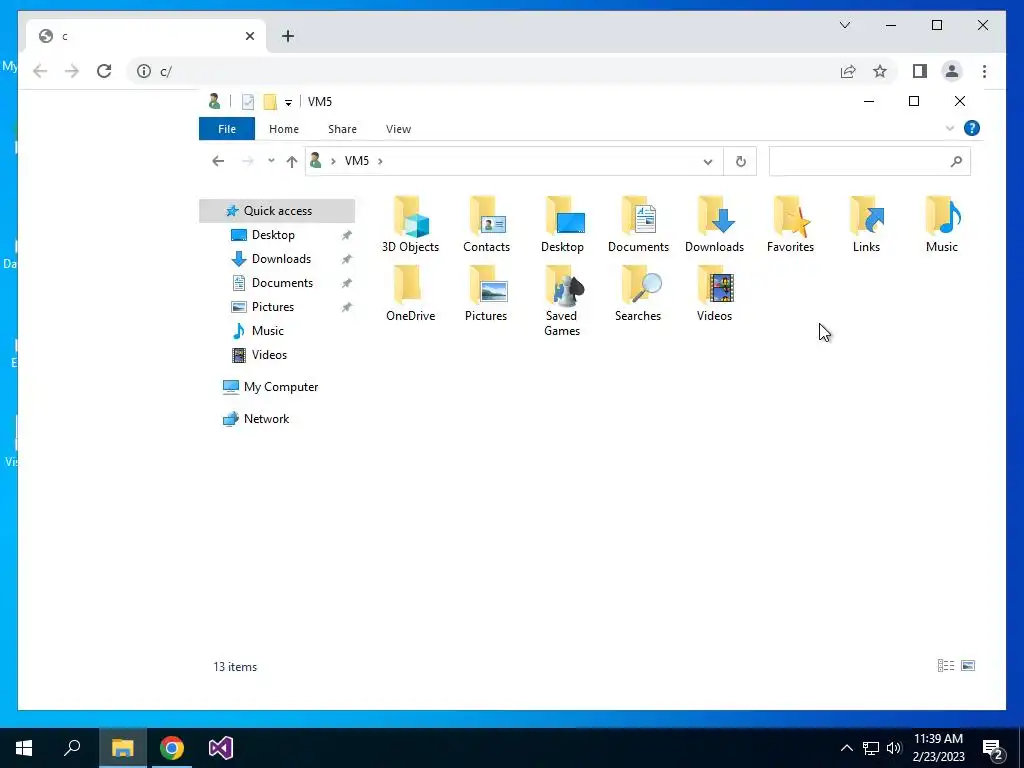Click the Properties quick access toolbar icon
Screen dimensions: 1024x768
click(x=248, y=102)
